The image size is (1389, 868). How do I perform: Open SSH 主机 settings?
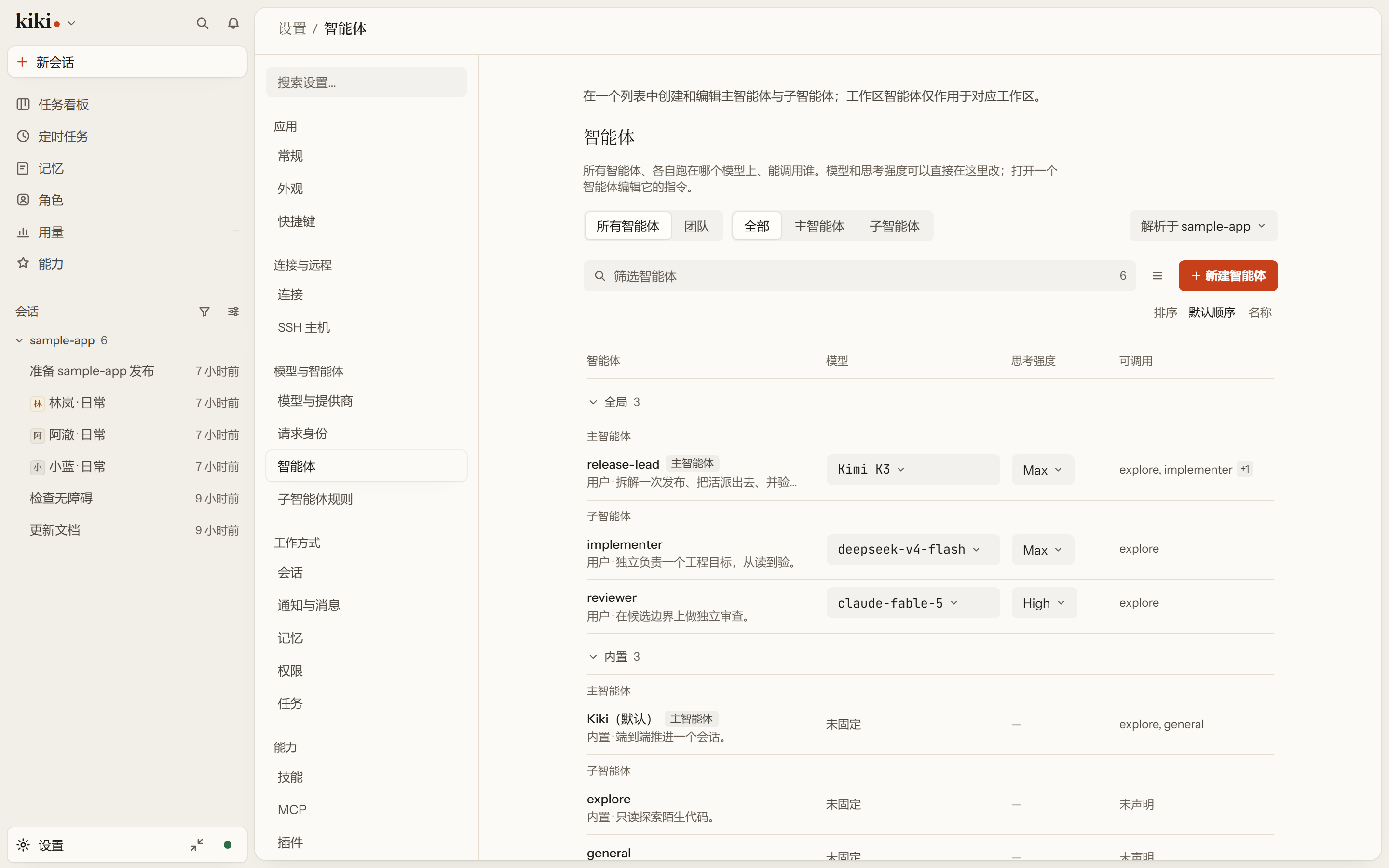pyautogui.click(x=366, y=327)
